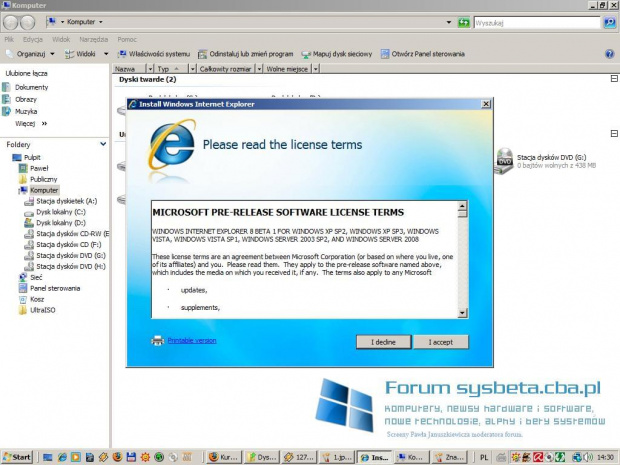Click the search magnifier button
Screen dimensions: 620x465
pos(609,23)
